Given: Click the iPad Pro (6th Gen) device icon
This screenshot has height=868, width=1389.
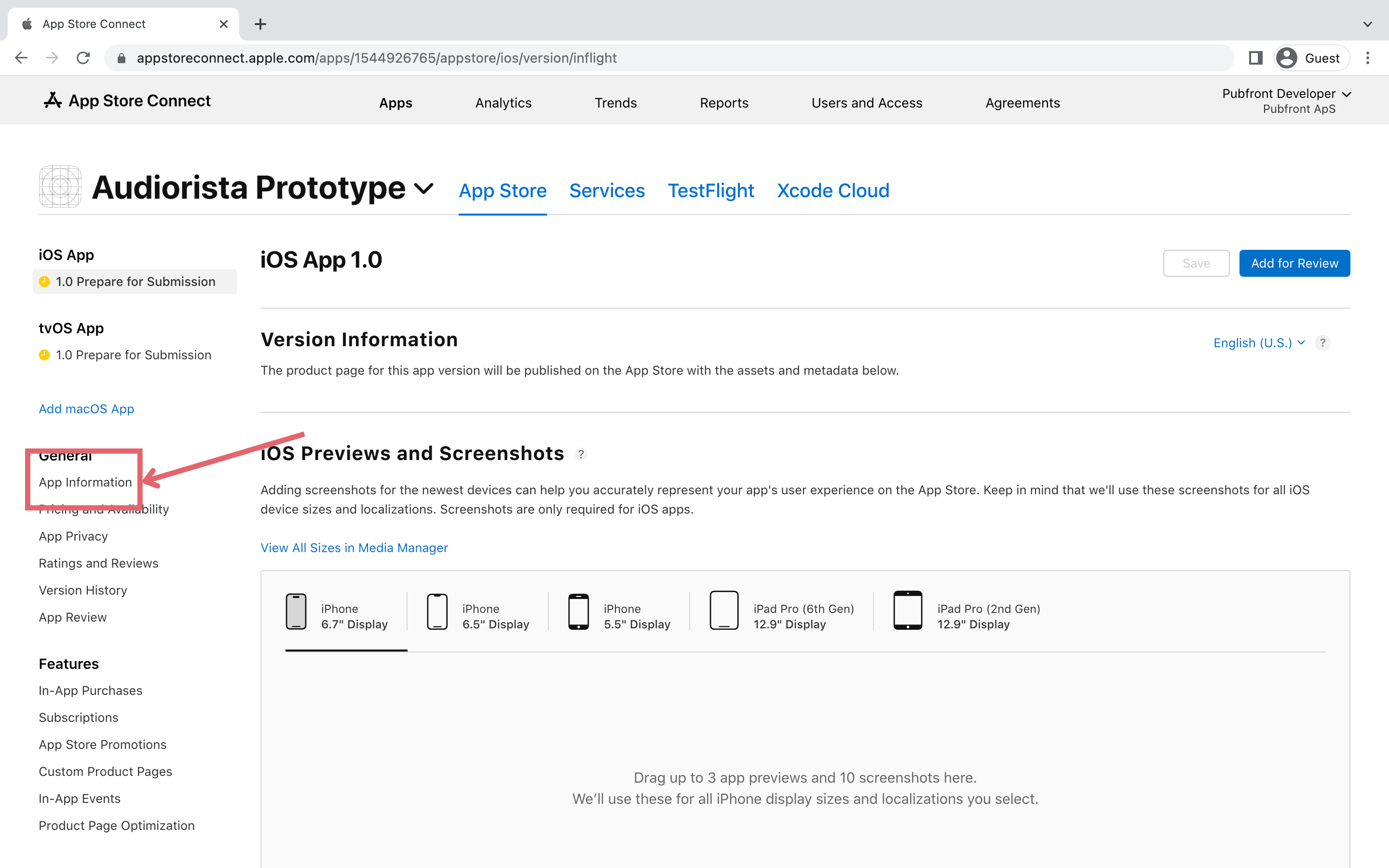Looking at the screenshot, I should (x=724, y=610).
